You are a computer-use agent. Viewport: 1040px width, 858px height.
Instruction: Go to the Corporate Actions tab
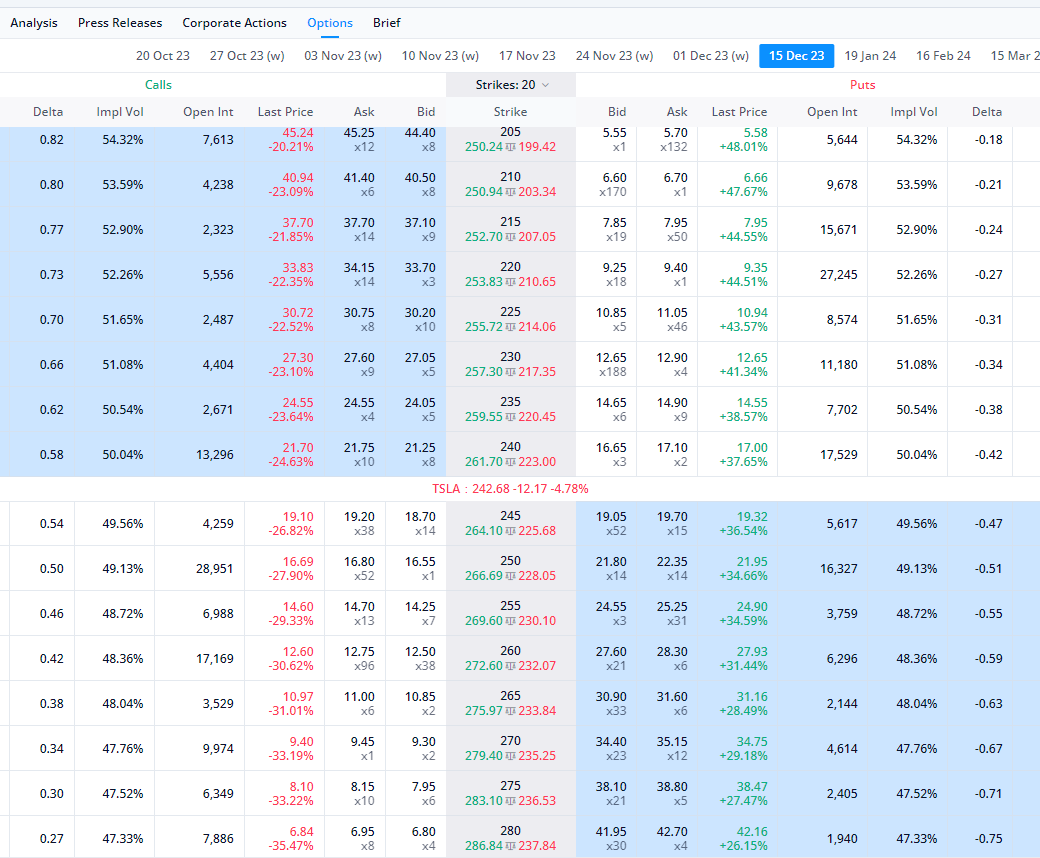coord(234,23)
